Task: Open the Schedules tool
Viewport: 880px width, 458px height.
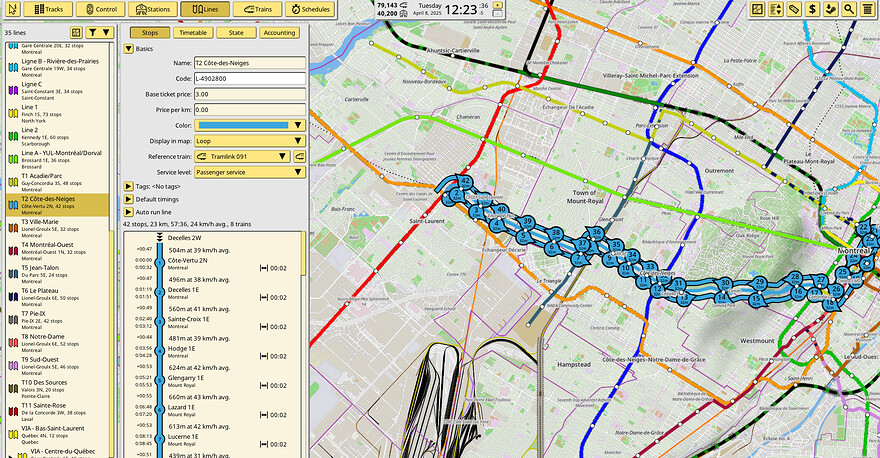Action: pos(310,9)
